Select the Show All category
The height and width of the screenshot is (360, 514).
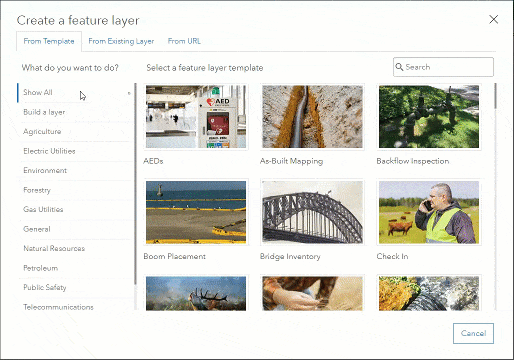[x=75, y=92]
